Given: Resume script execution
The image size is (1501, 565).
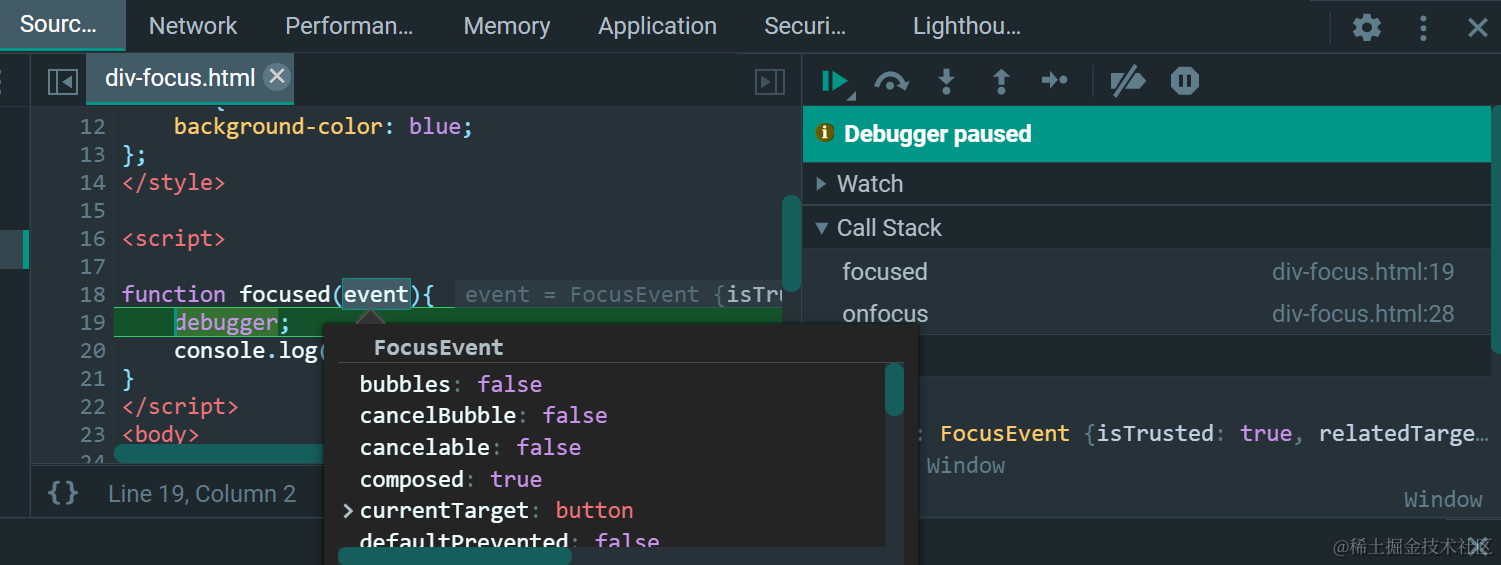Looking at the screenshot, I should [x=834, y=81].
